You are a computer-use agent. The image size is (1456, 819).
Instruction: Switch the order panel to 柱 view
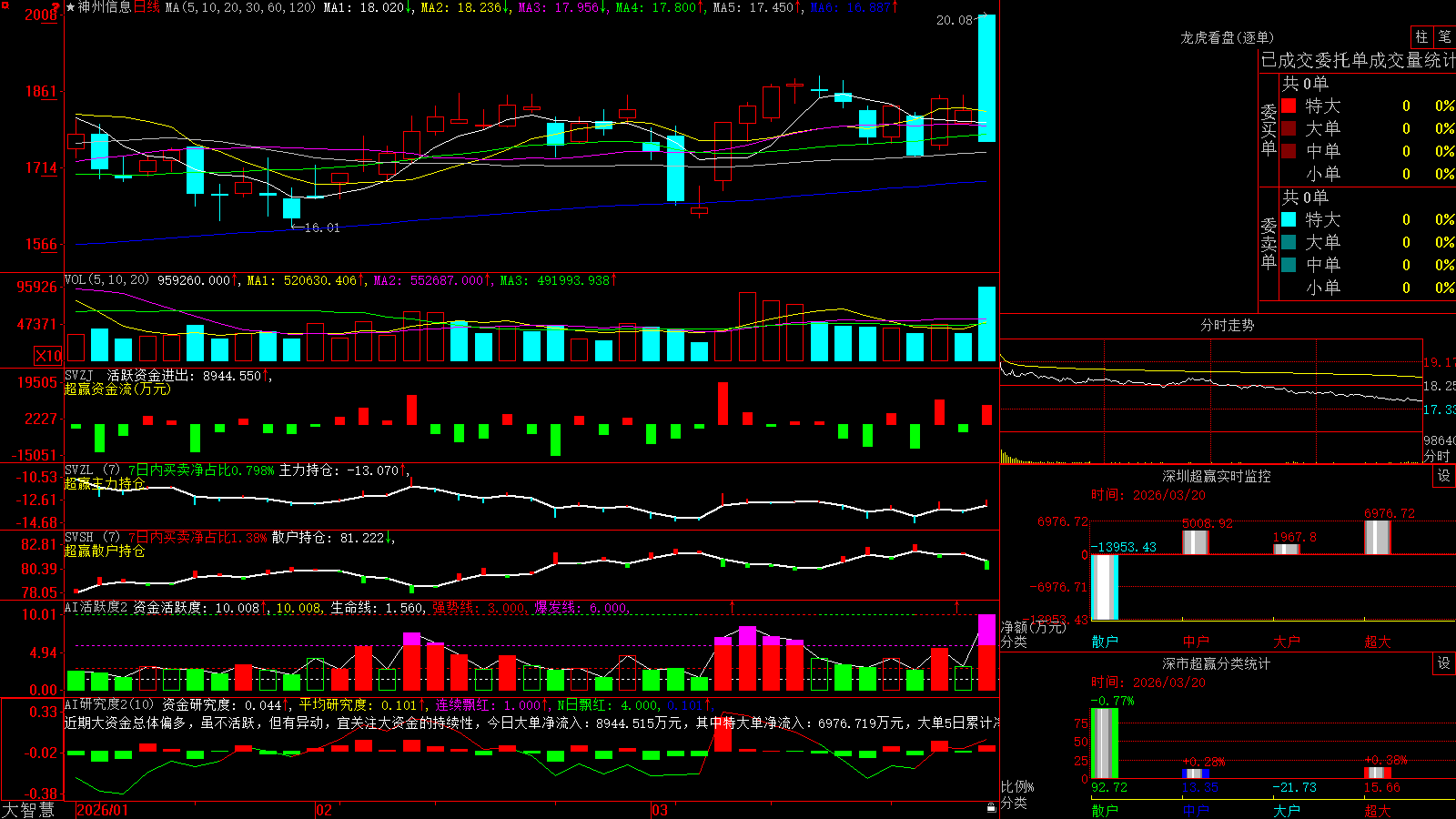pyautogui.click(x=1421, y=36)
